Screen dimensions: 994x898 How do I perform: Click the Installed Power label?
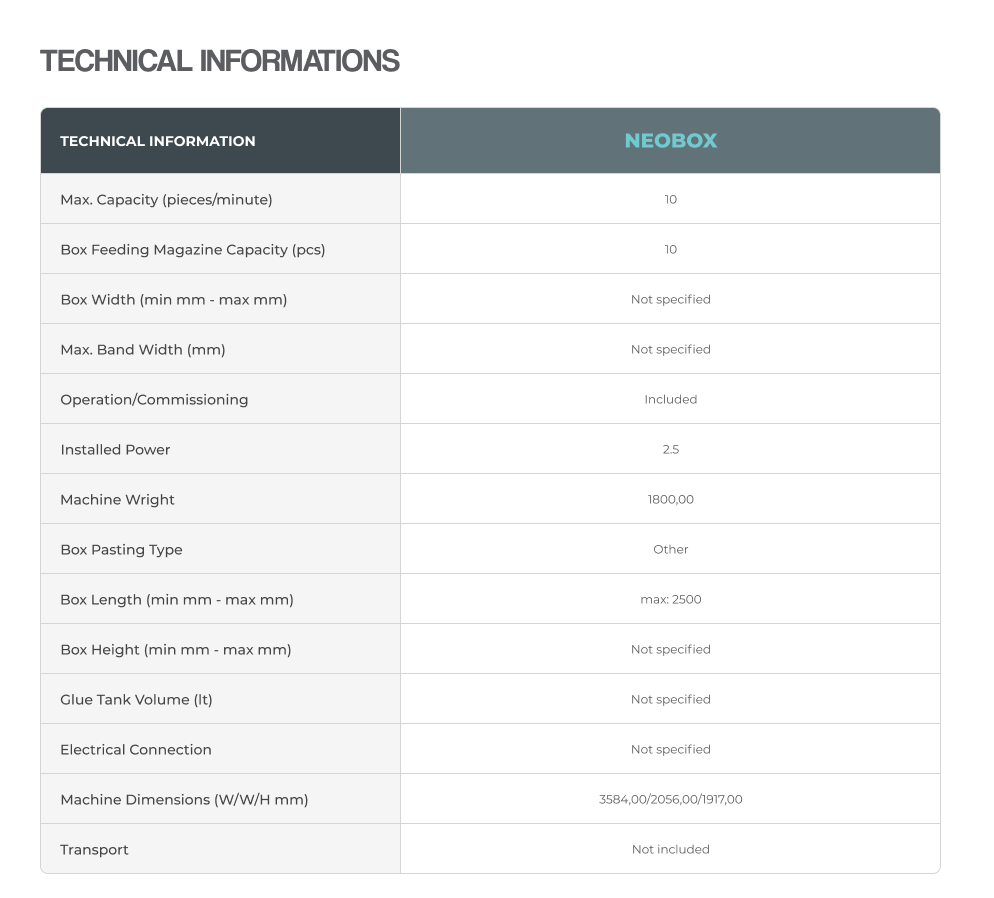pos(115,449)
